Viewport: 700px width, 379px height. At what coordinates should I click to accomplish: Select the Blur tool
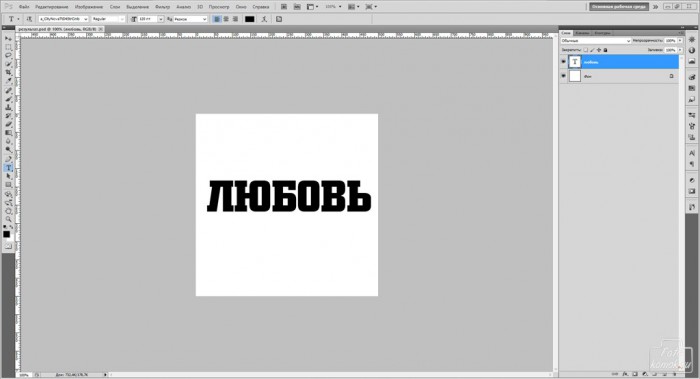[8, 142]
